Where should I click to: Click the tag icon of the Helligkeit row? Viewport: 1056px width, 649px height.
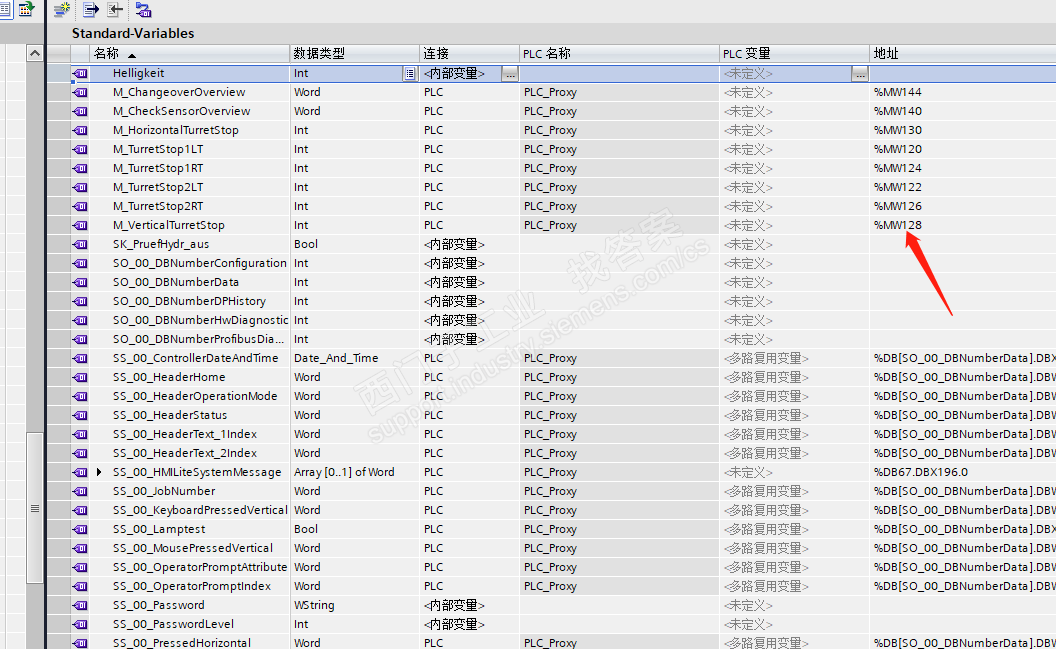coord(80,73)
